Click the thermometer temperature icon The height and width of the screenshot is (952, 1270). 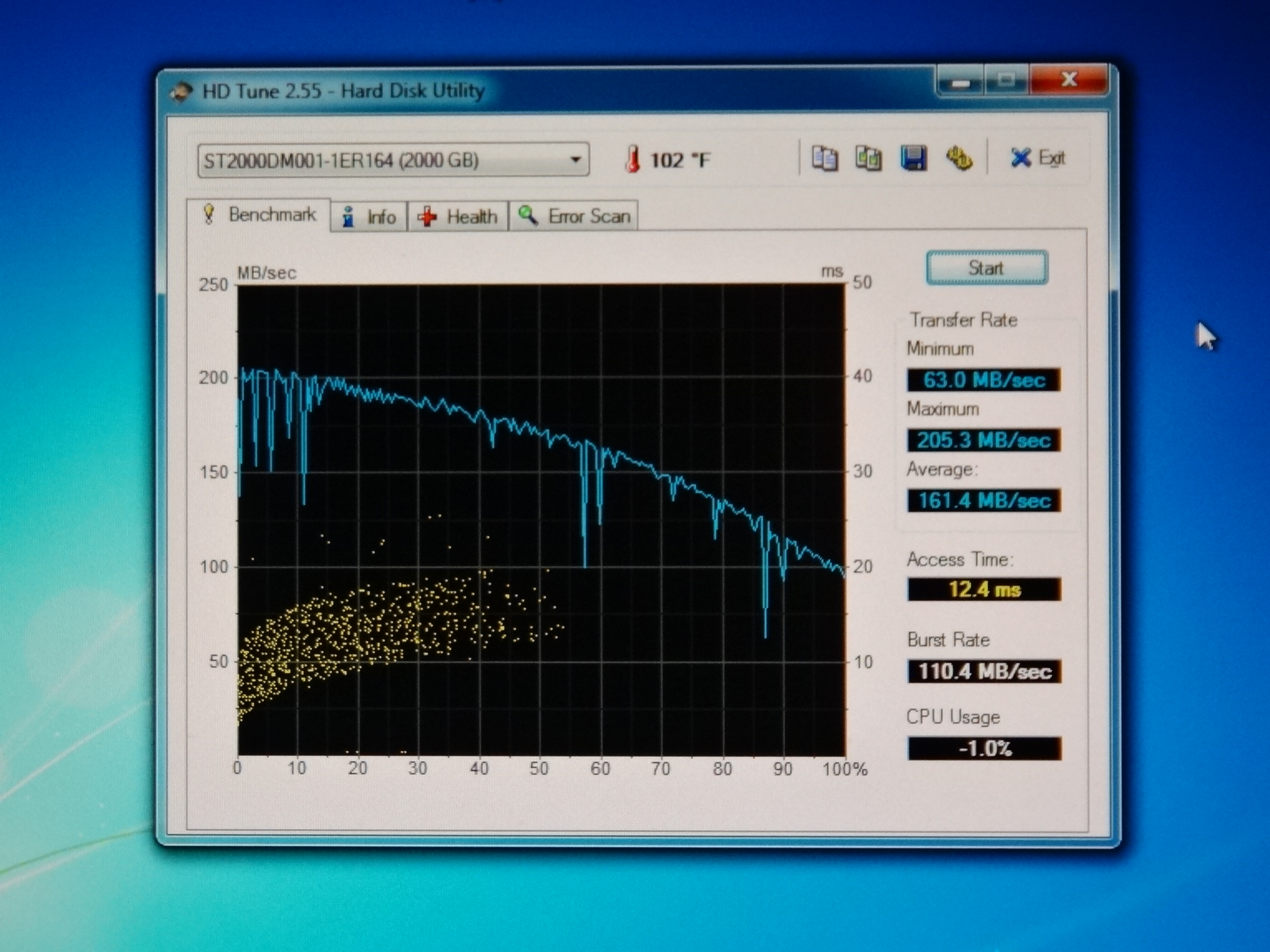pyautogui.click(x=632, y=159)
